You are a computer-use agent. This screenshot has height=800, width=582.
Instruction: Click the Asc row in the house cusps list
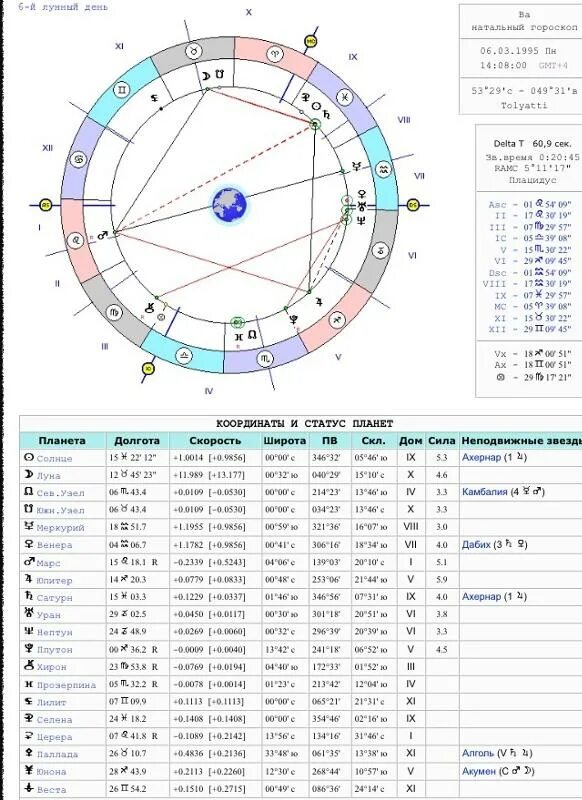529,205
